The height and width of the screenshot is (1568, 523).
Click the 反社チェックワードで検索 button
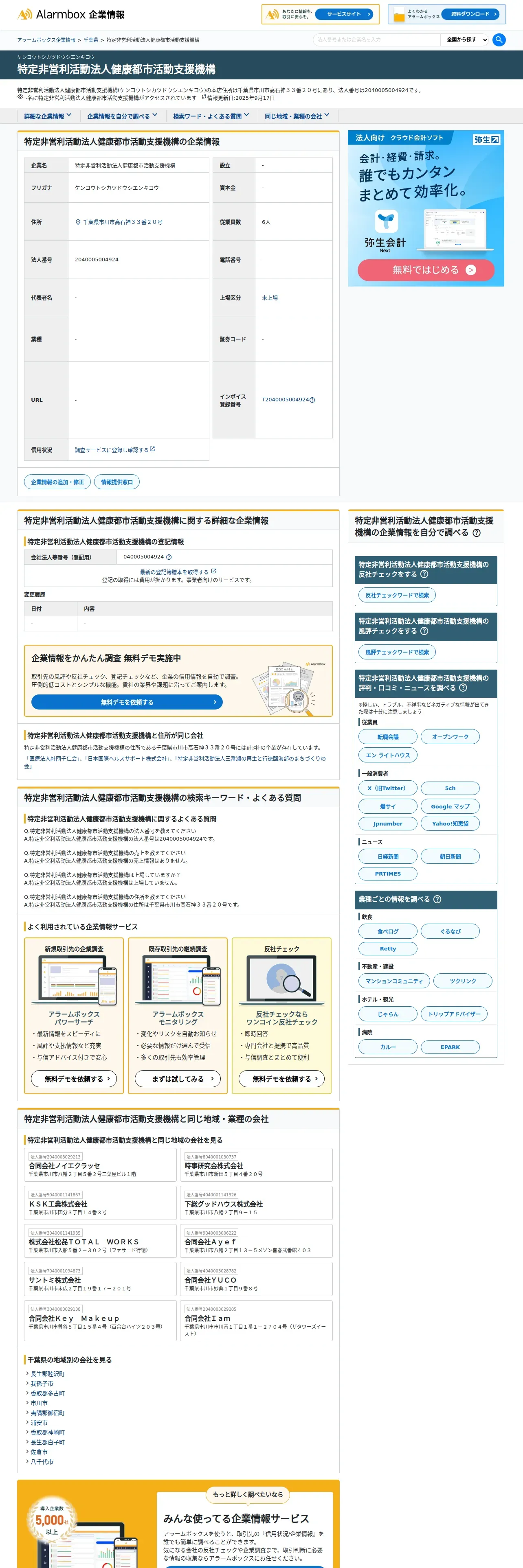point(397,595)
